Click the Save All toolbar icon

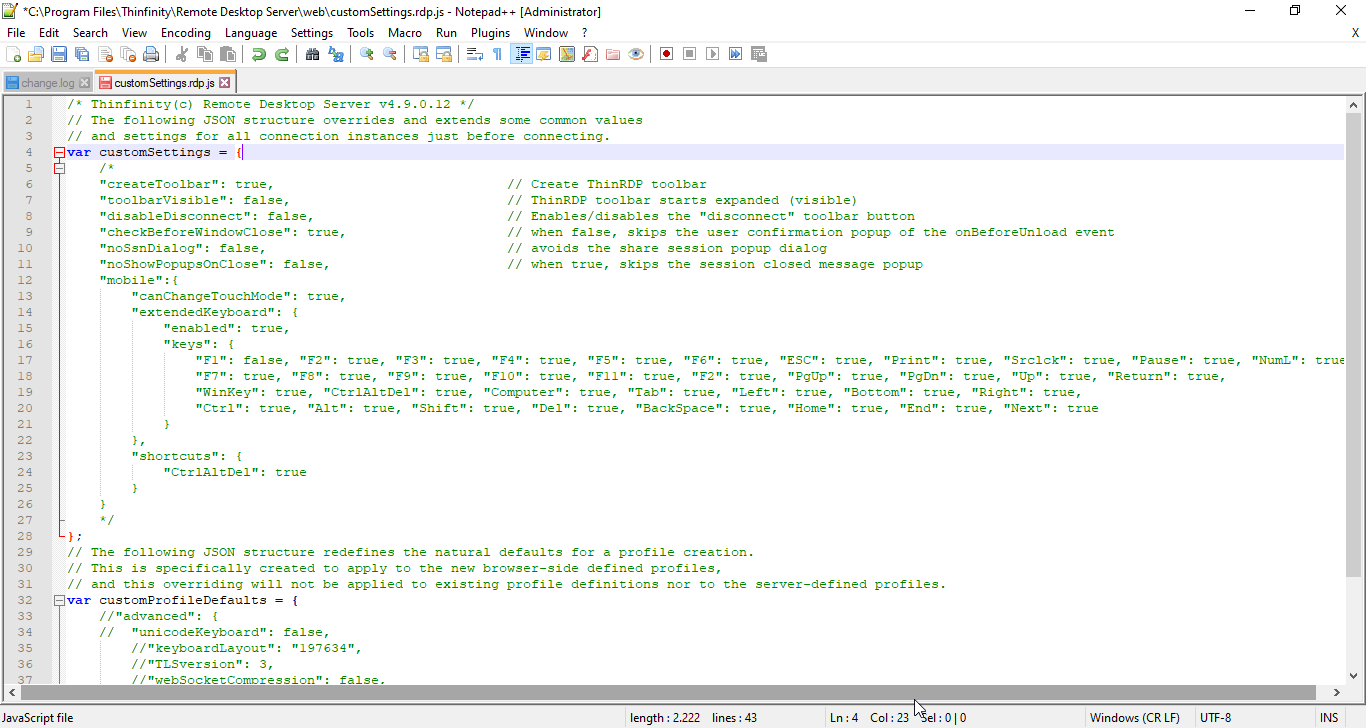tap(82, 54)
